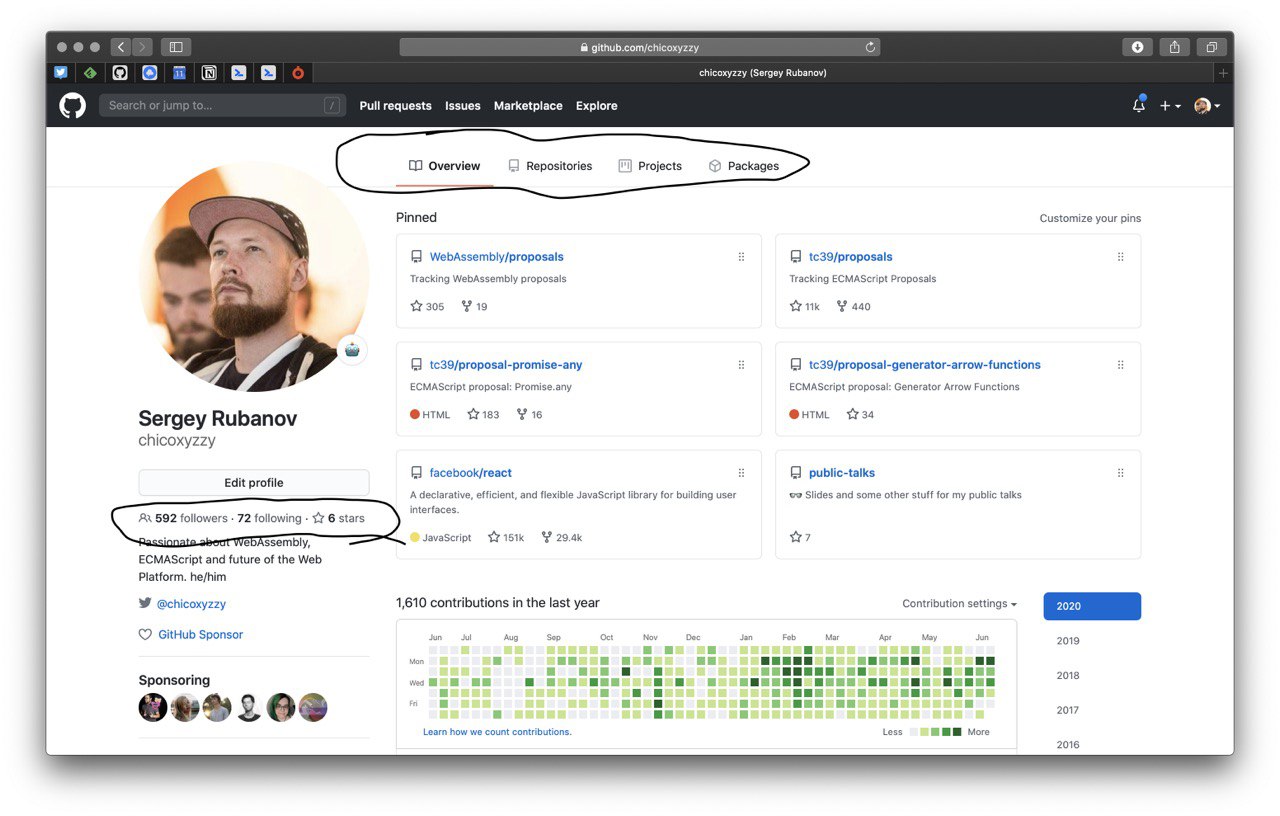Click the gray legend square beside Less

point(914,732)
